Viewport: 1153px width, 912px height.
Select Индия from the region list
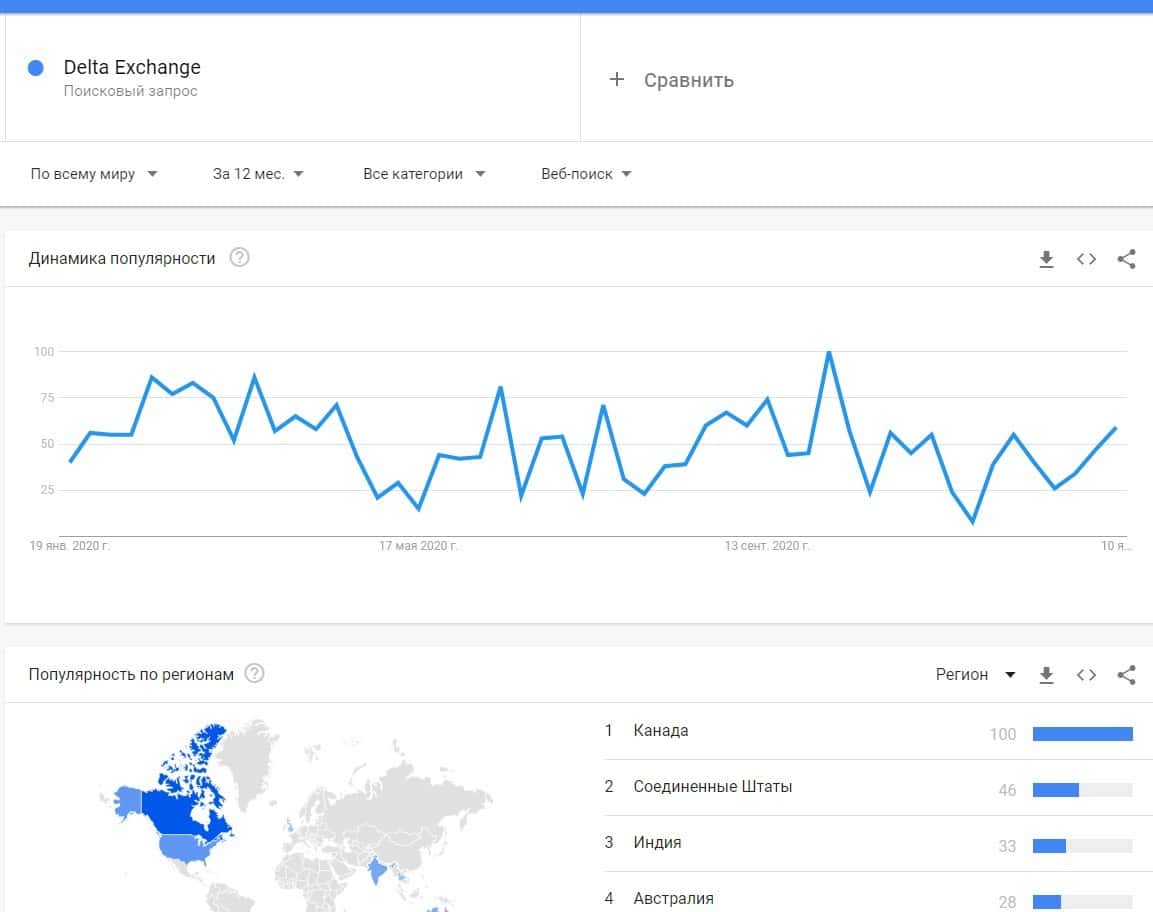pyautogui.click(x=657, y=843)
